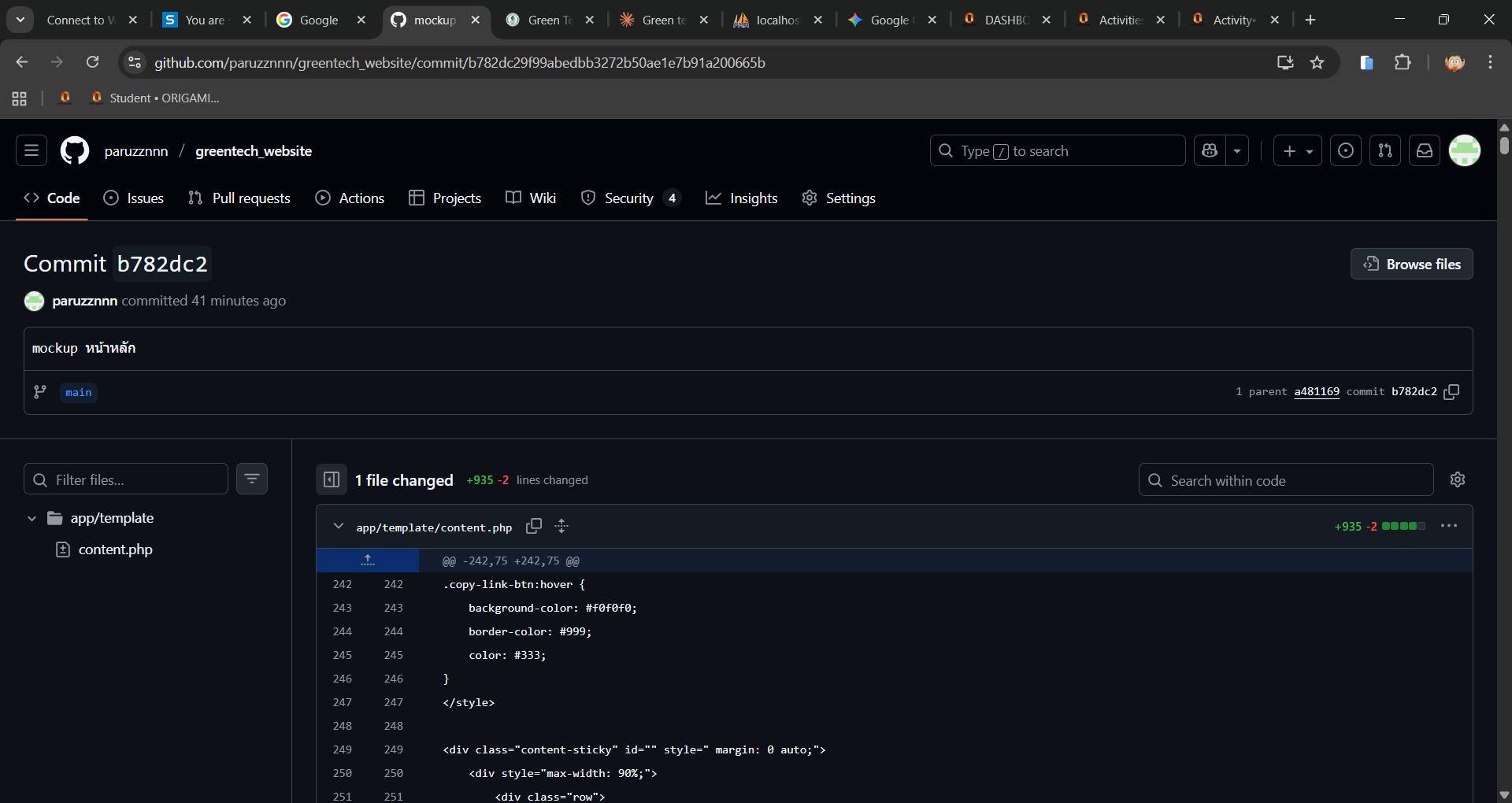
Task: Open the create new plus dropdown
Action: [x=1297, y=150]
